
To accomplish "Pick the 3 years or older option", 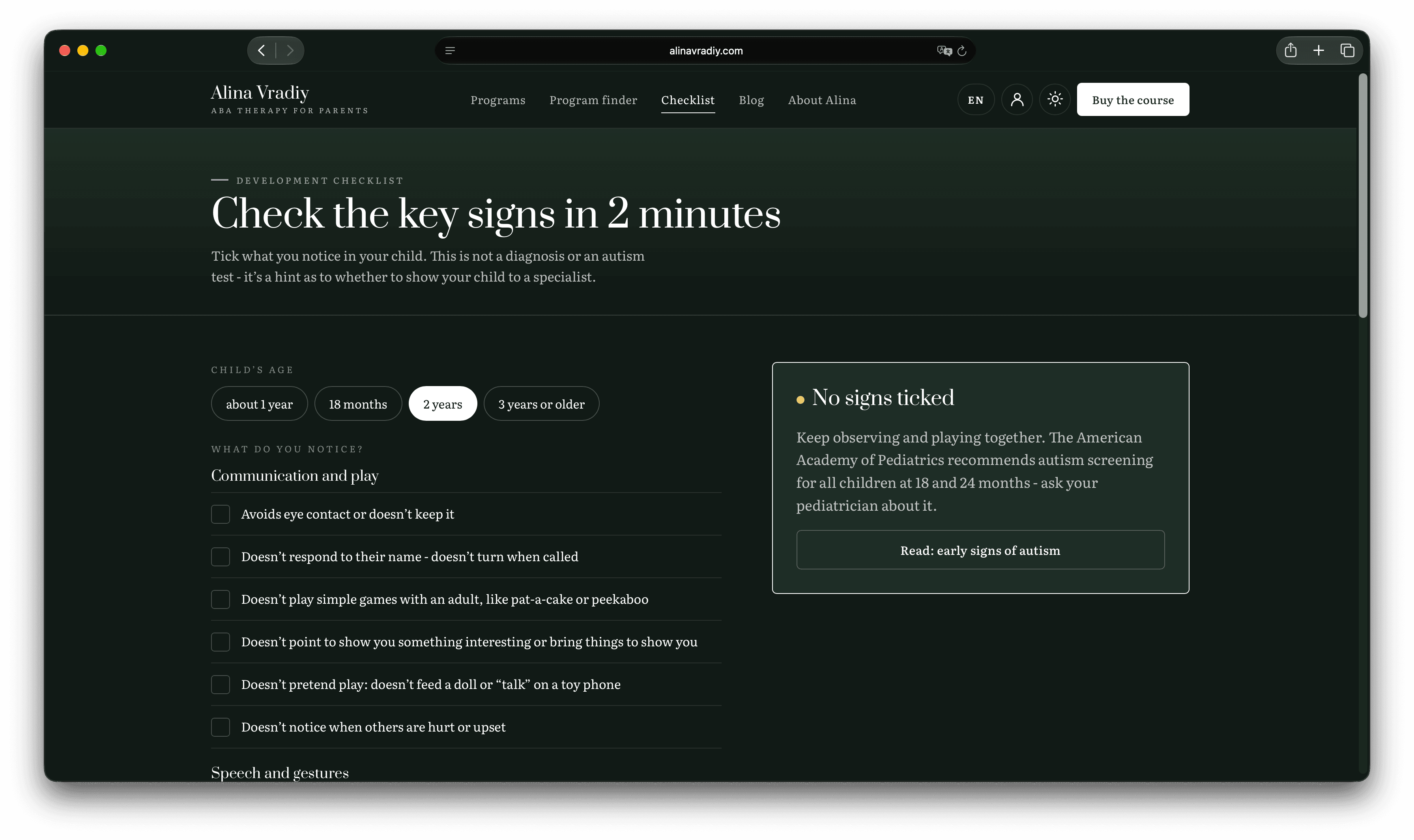I will 541,403.
